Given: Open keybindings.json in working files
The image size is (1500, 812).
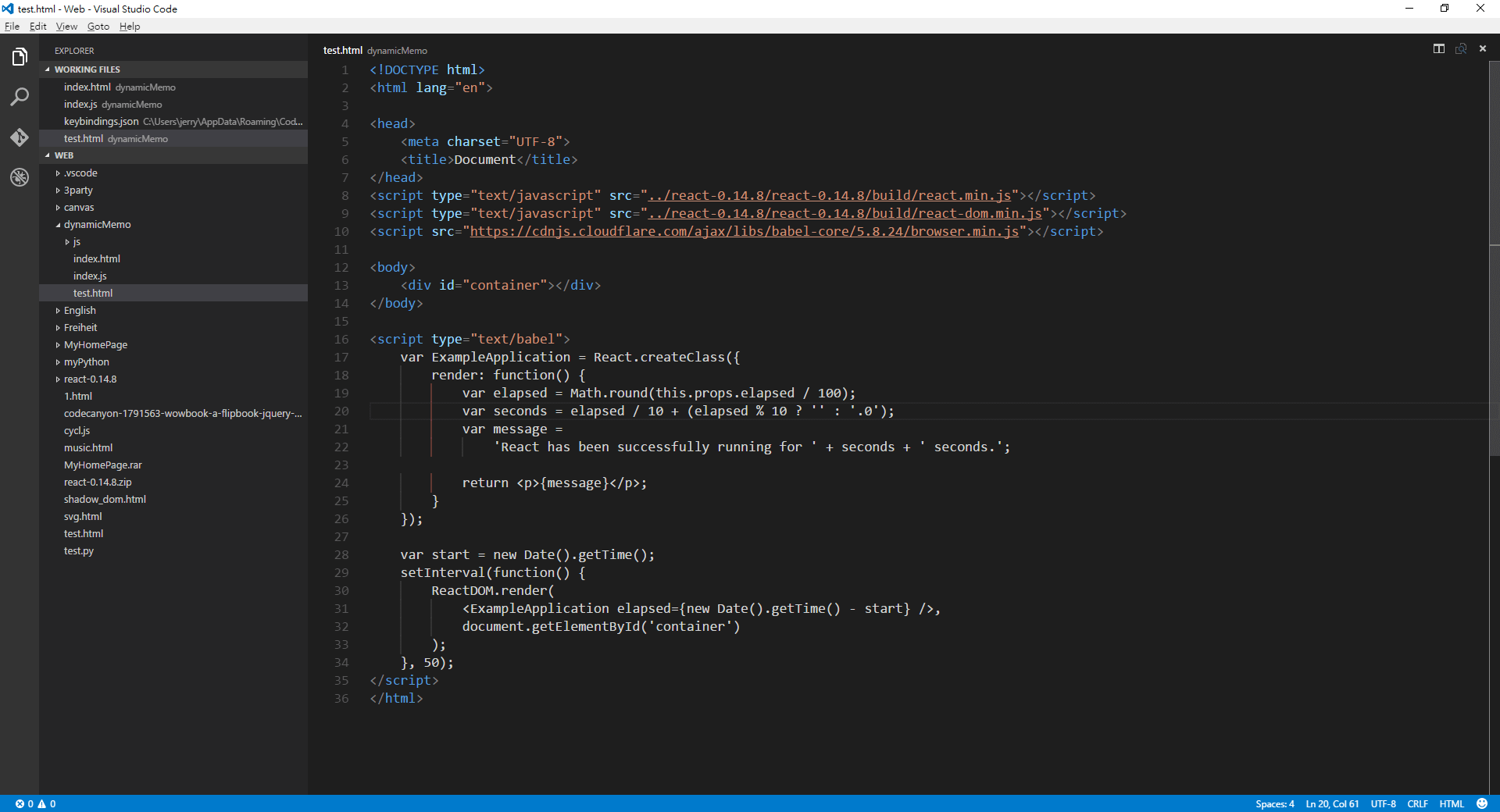Looking at the screenshot, I should (x=173, y=121).
